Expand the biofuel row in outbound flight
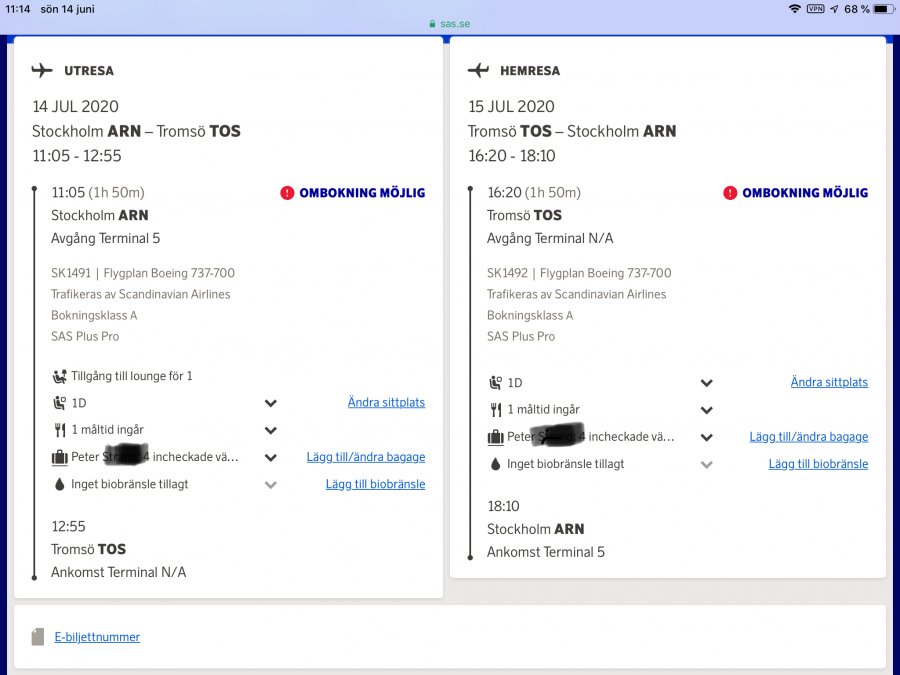 270,485
